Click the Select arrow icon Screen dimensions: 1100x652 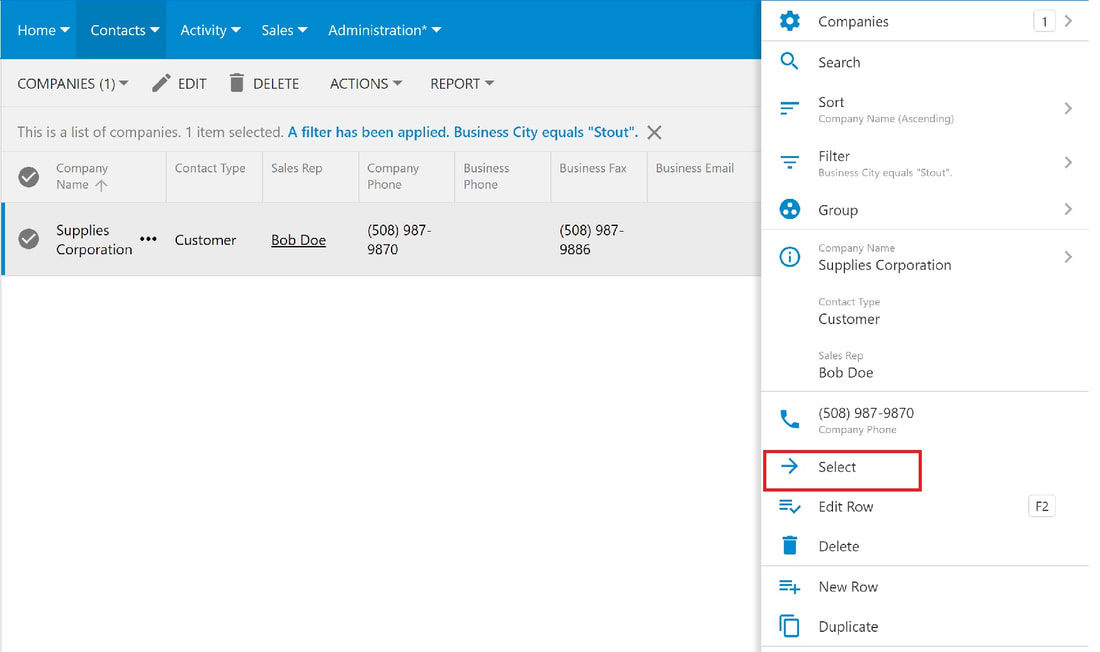point(789,466)
